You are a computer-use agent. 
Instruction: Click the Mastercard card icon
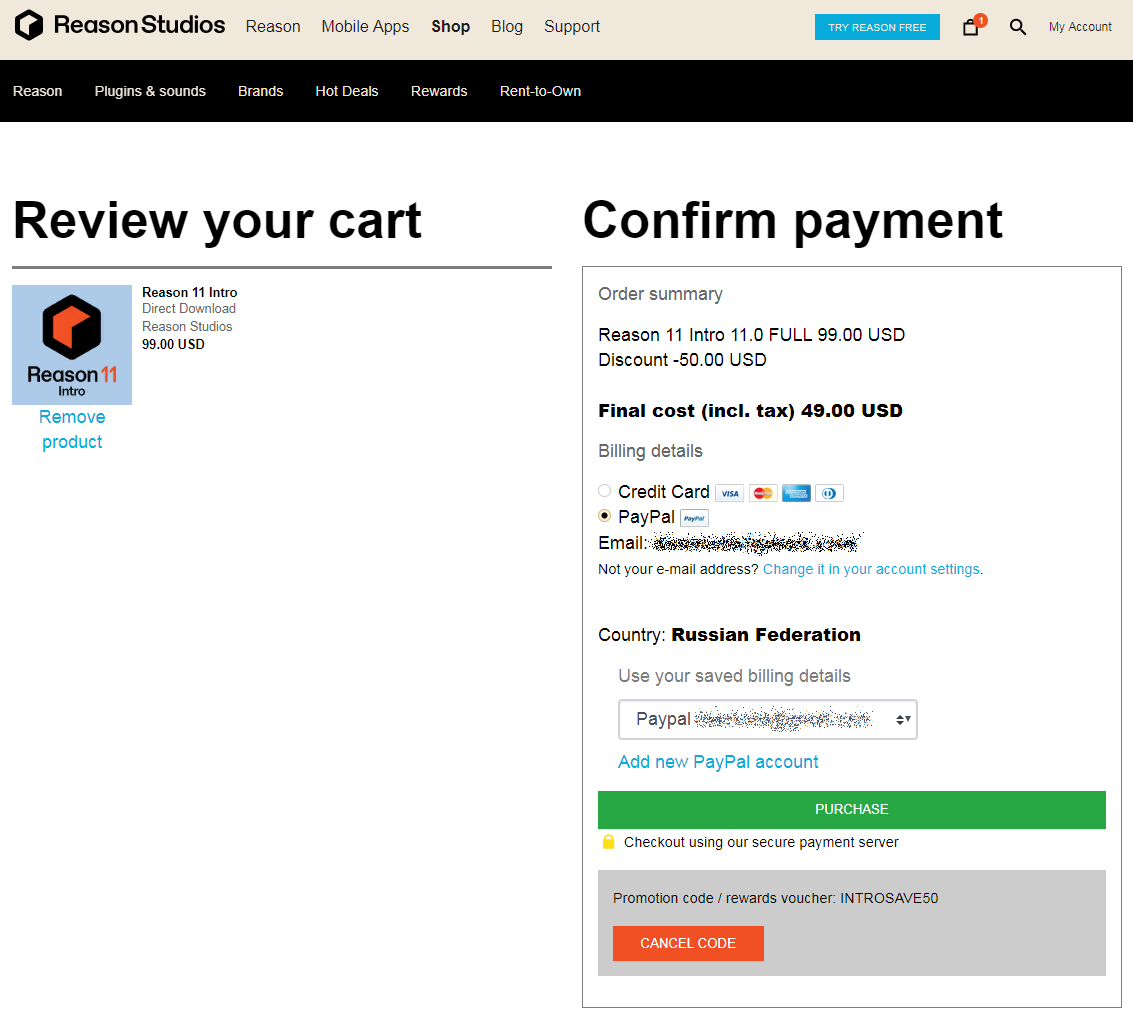coord(763,493)
